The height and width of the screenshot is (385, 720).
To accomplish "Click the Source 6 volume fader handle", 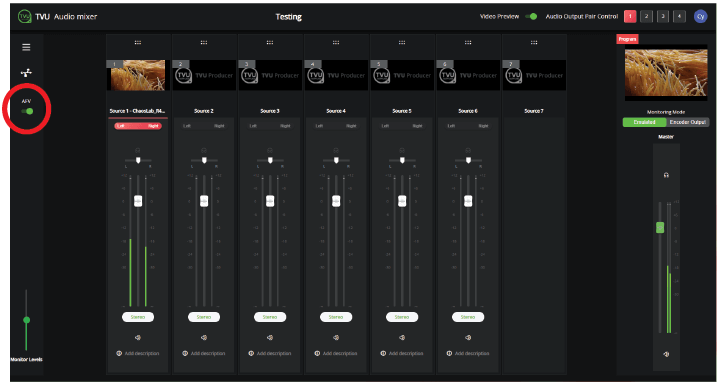I will pos(468,201).
